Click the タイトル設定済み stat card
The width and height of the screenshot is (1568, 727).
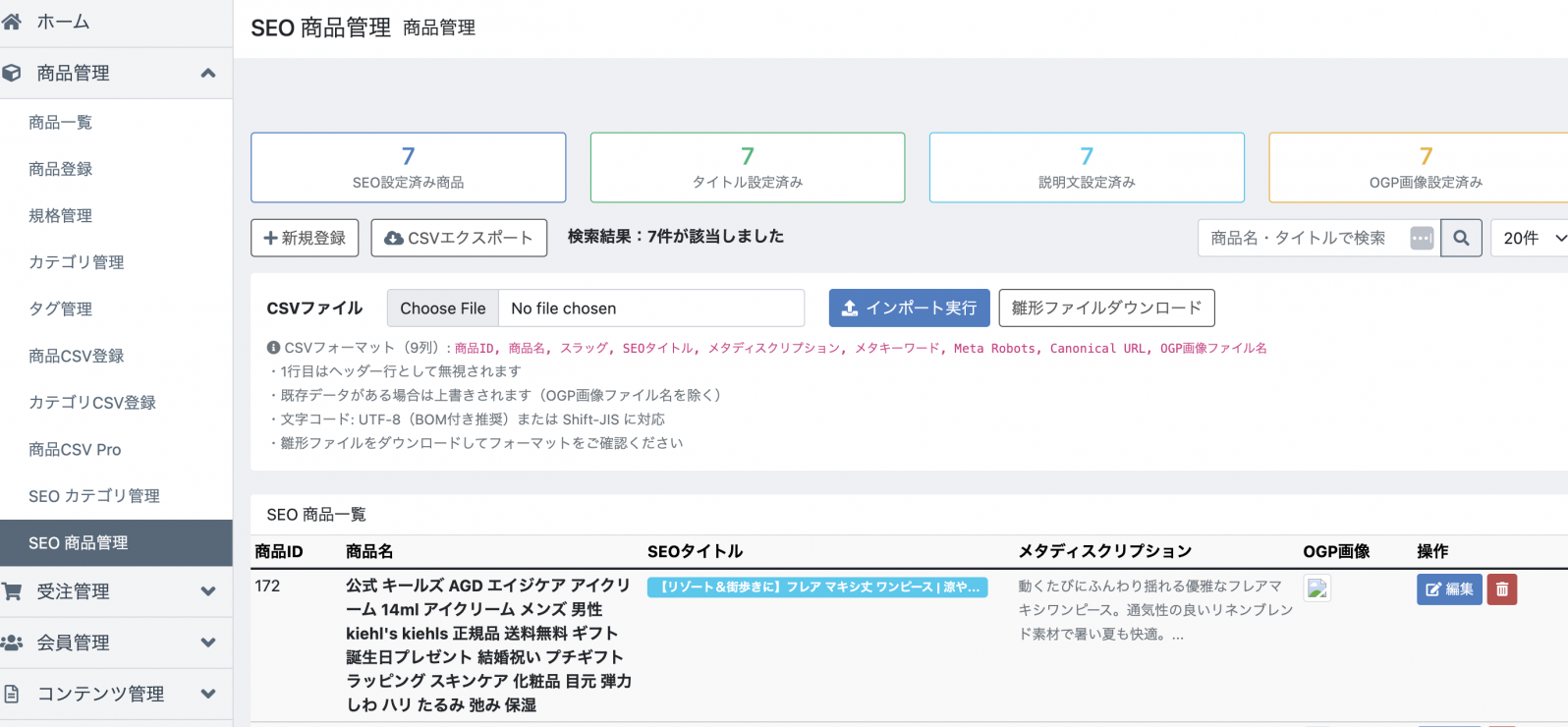748,168
